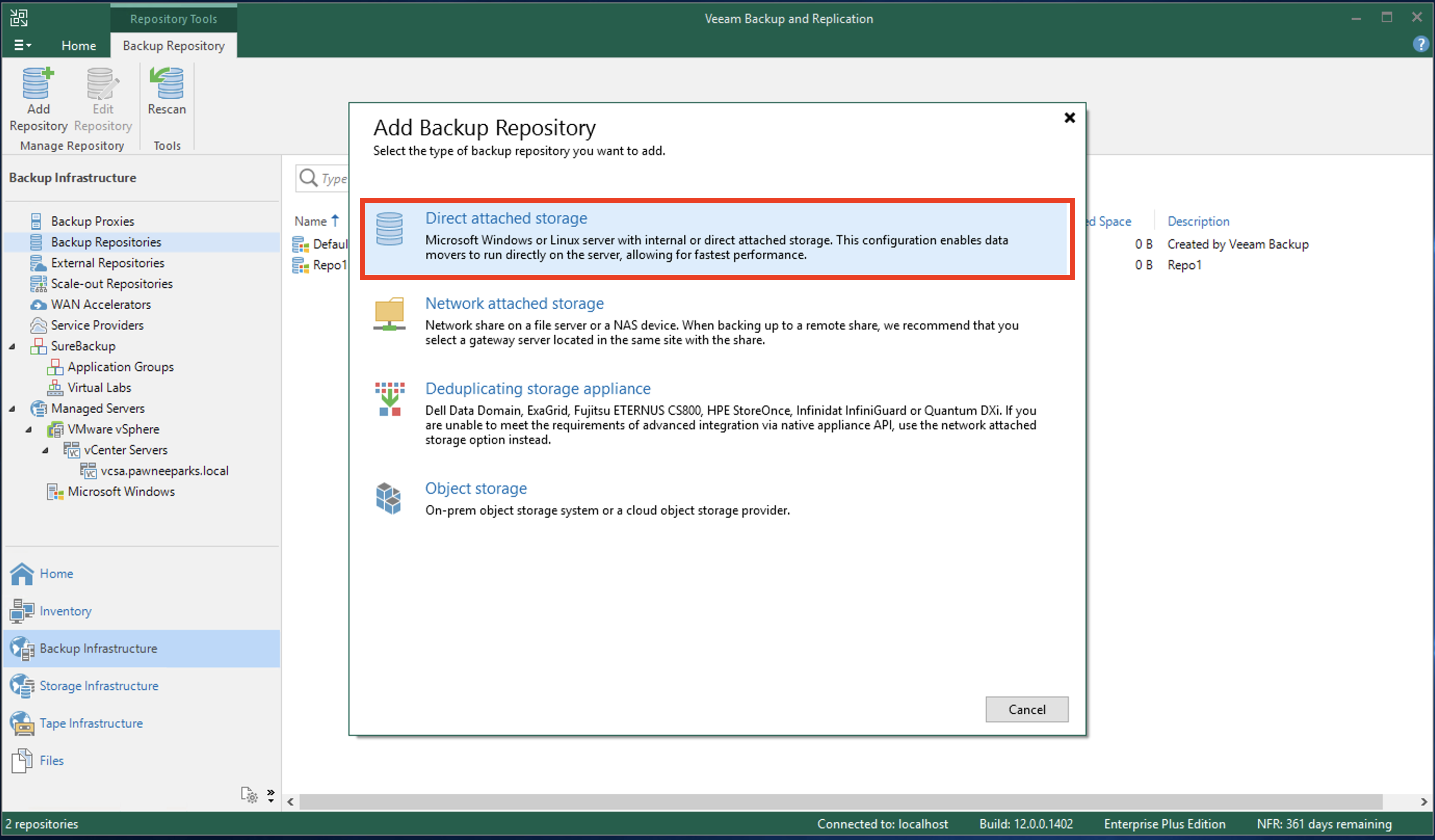Click the Cancel button
Image resolution: width=1435 pixels, height=840 pixels.
tap(1027, 709)
